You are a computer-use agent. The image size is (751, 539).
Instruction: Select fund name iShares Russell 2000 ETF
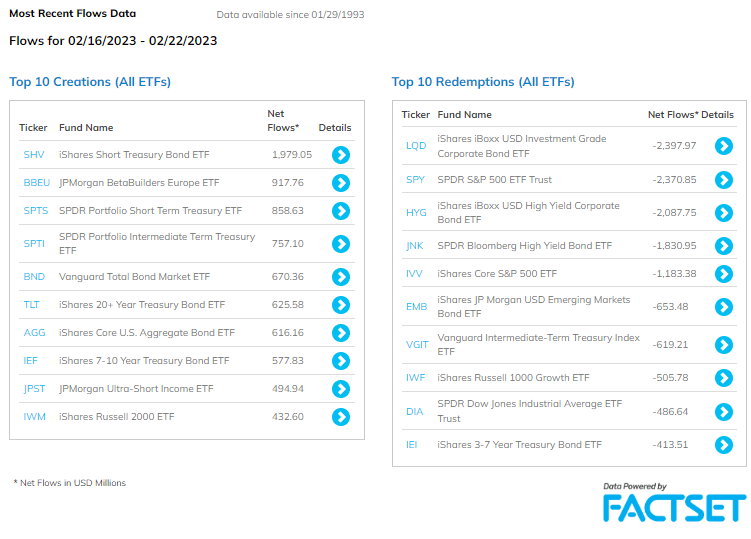coord(116,417)
